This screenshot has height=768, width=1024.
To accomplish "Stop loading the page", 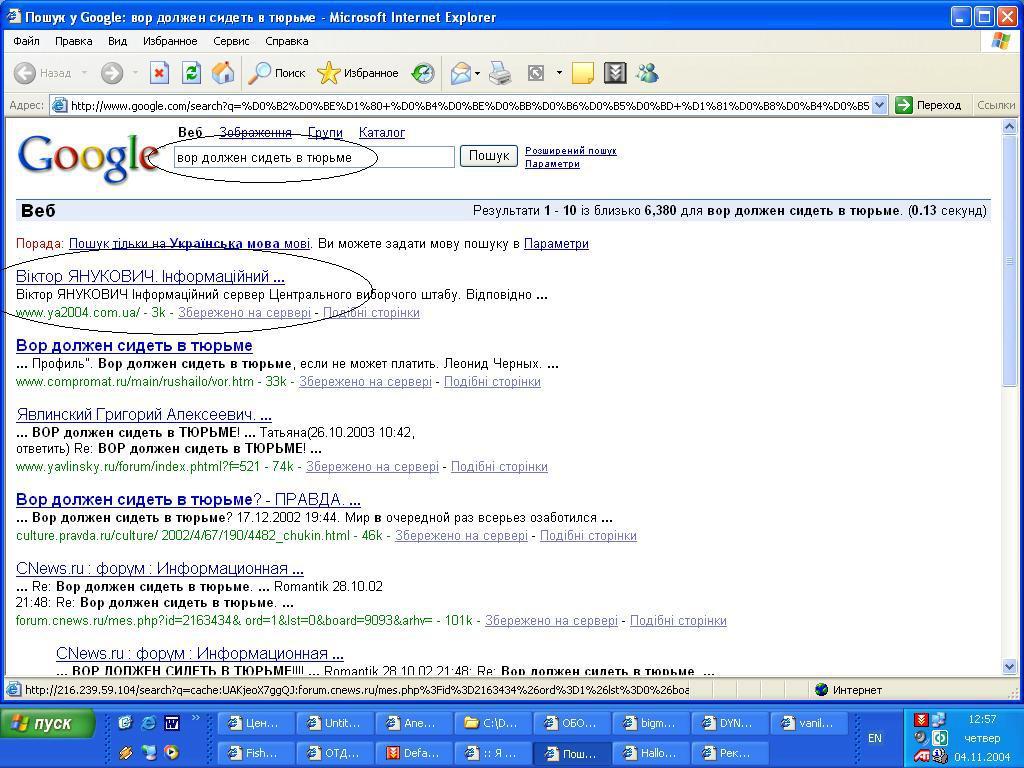I will click(x=159, y=74).
